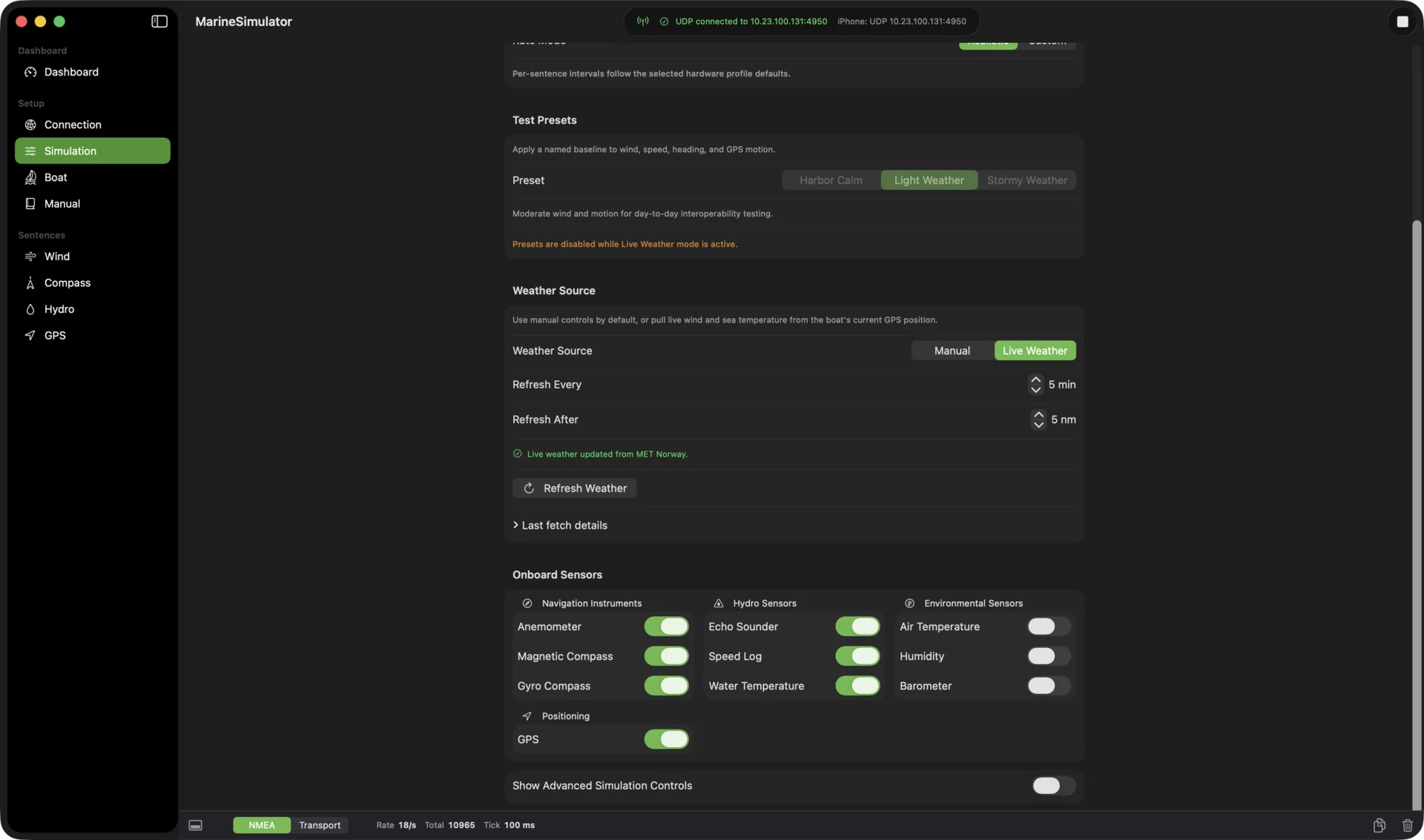This screenshot has height=840, width=1424.
Task: Turn off the Water Temperature toggle
Action: pos(857,686)
